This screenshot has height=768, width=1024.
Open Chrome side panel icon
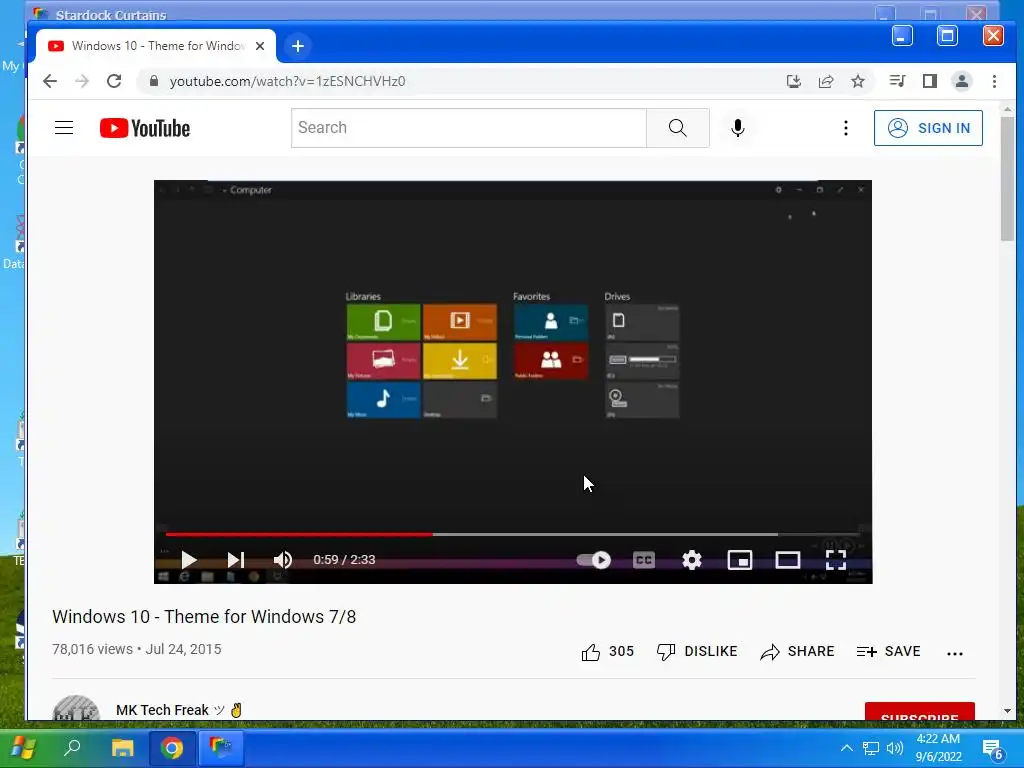tap(929, 81)
